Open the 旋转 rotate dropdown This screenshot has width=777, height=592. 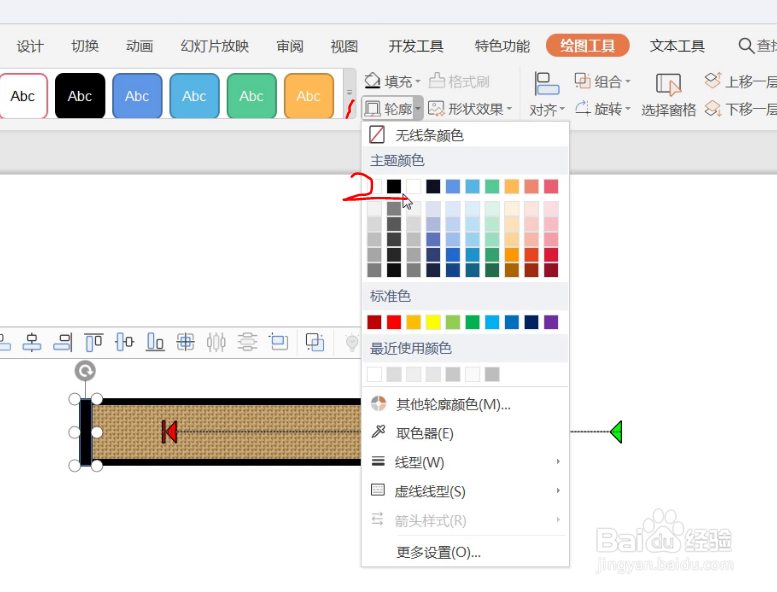point(603,108)
